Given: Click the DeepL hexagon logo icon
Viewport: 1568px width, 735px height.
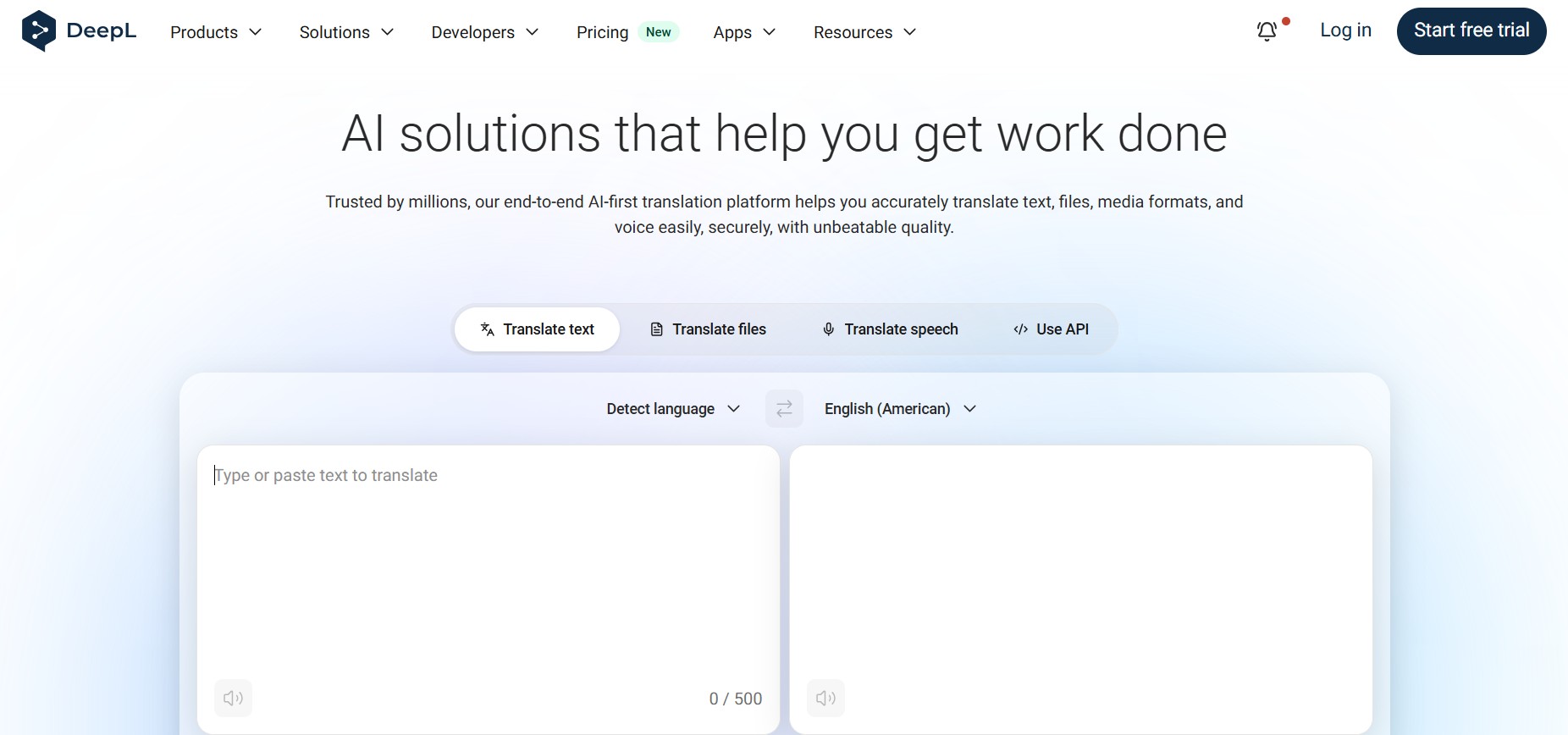Looking at the screenshot, I should point(39,31).
